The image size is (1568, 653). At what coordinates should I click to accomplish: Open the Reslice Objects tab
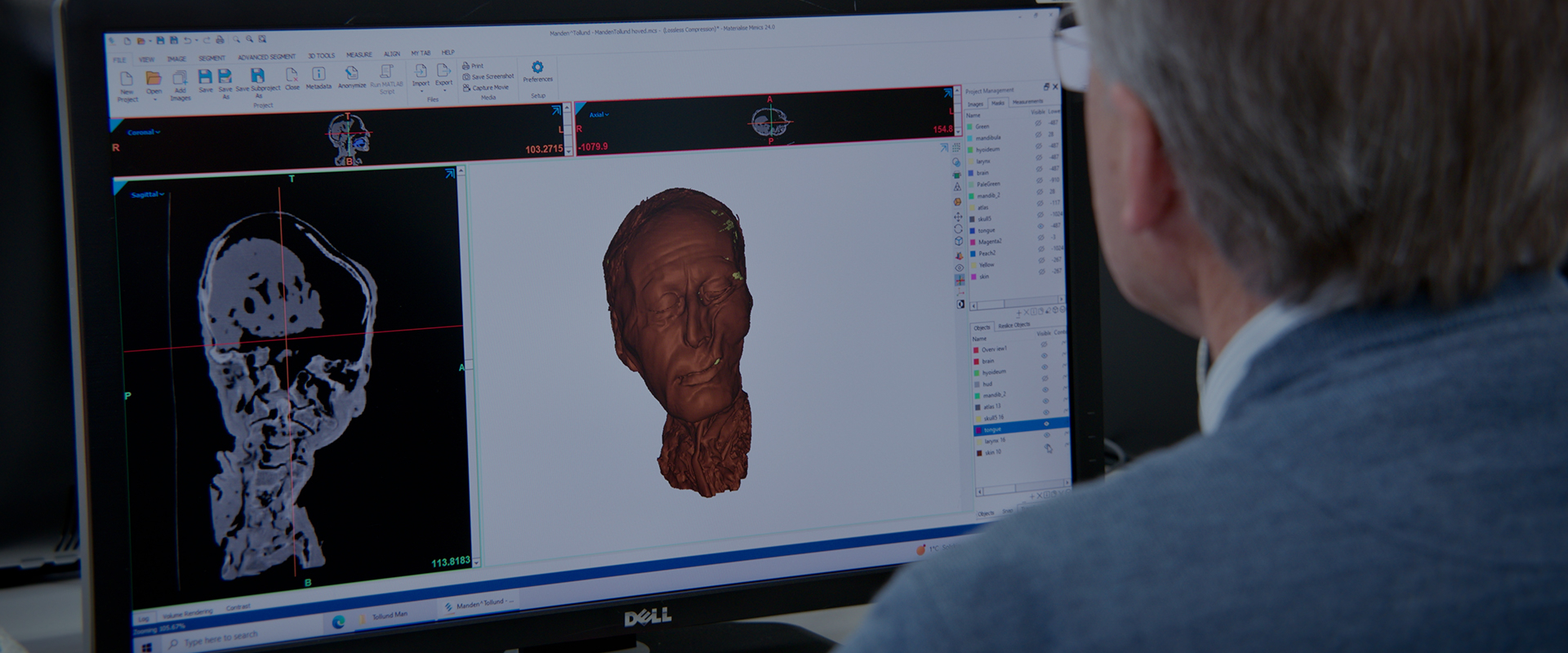coord(1013,325)
